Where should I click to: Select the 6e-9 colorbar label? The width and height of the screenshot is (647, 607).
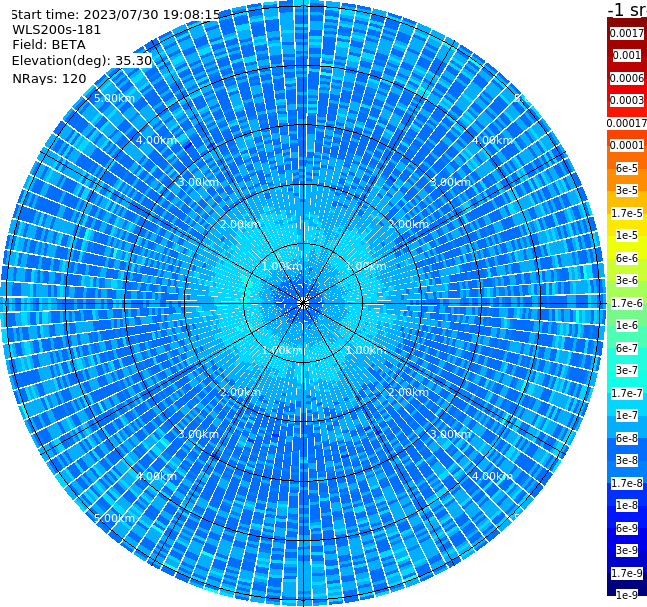627,528
